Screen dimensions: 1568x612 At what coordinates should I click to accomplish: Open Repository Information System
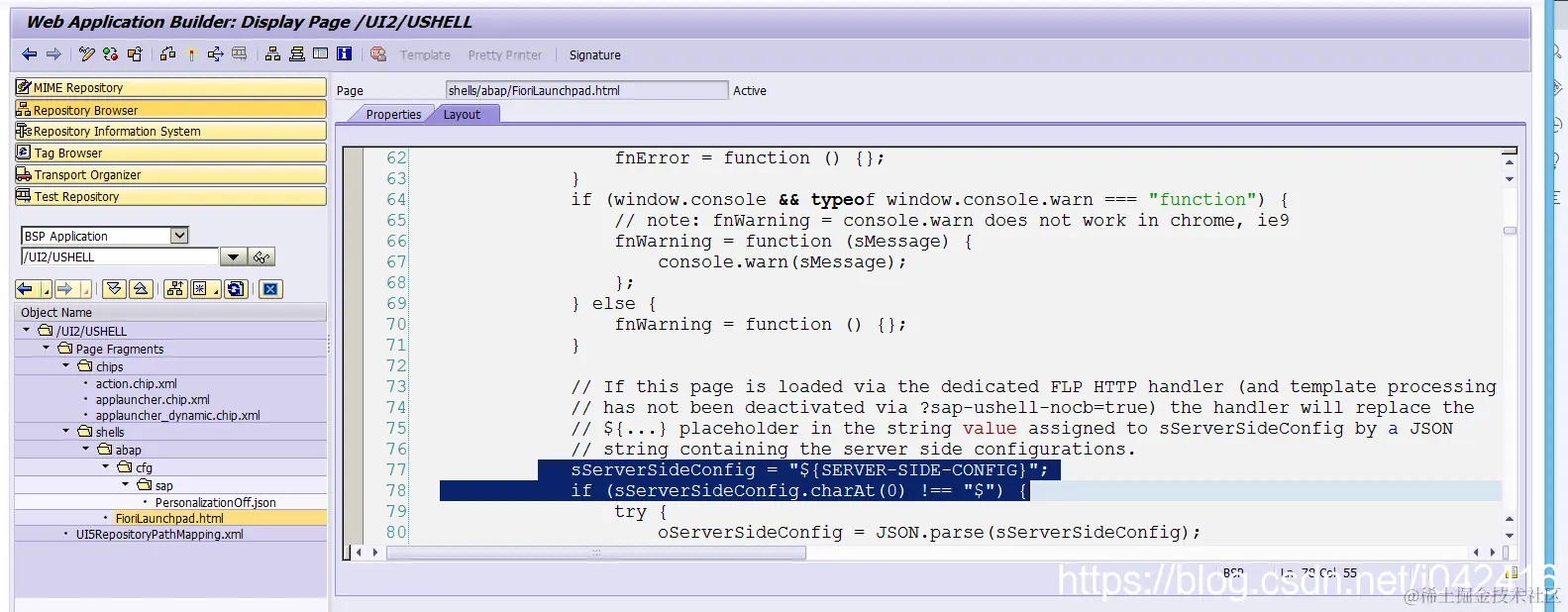[x=170, y=132]
